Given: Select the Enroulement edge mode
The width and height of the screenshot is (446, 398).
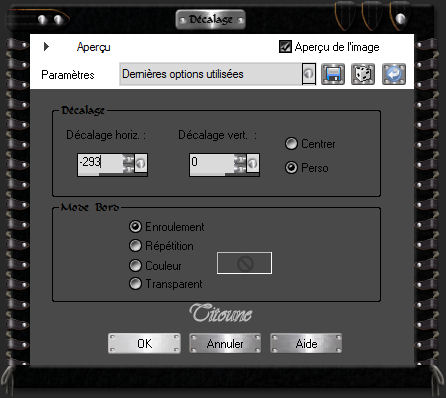Looking at the screenshot, I should [135, 227].
